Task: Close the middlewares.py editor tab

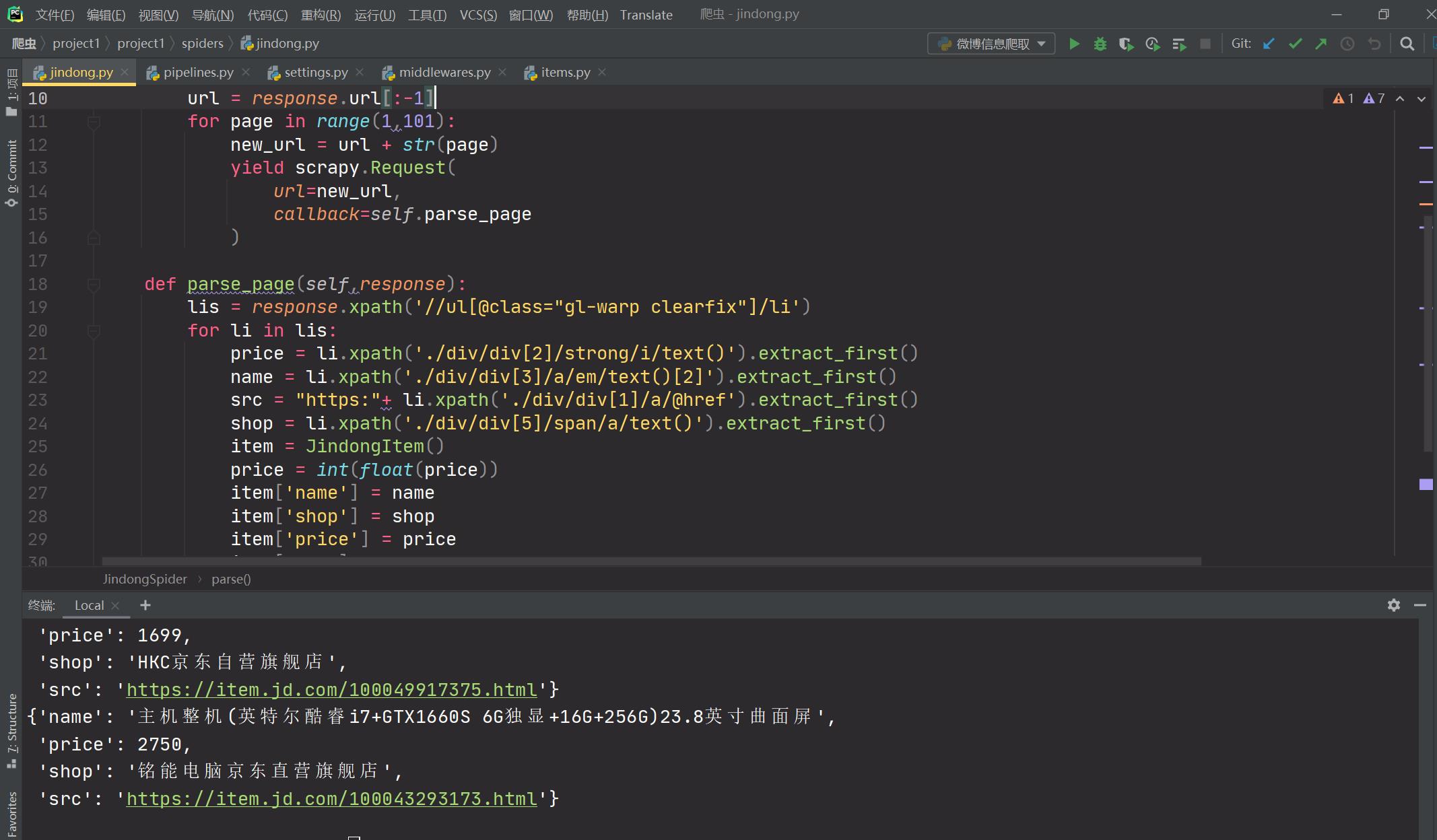Action: [502, 72]
